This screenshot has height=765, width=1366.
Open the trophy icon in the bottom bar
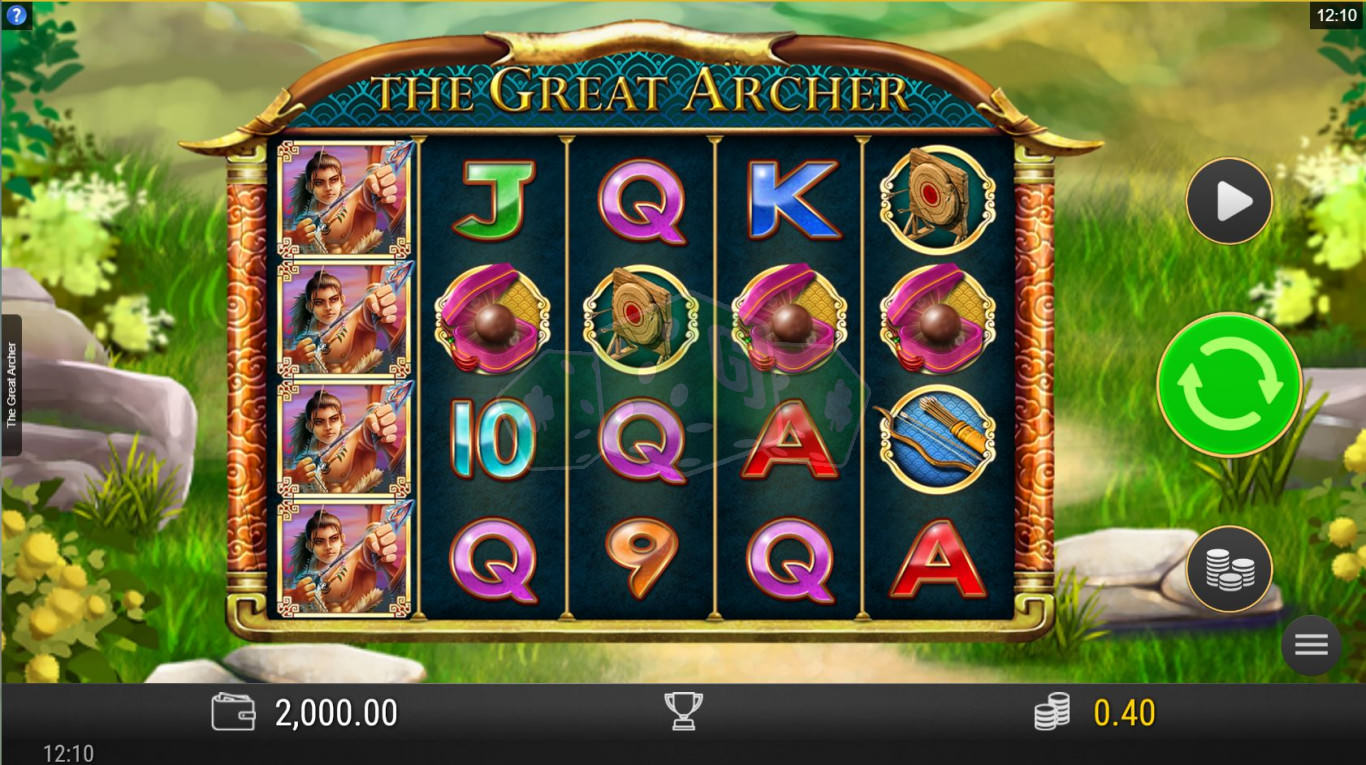684,712
